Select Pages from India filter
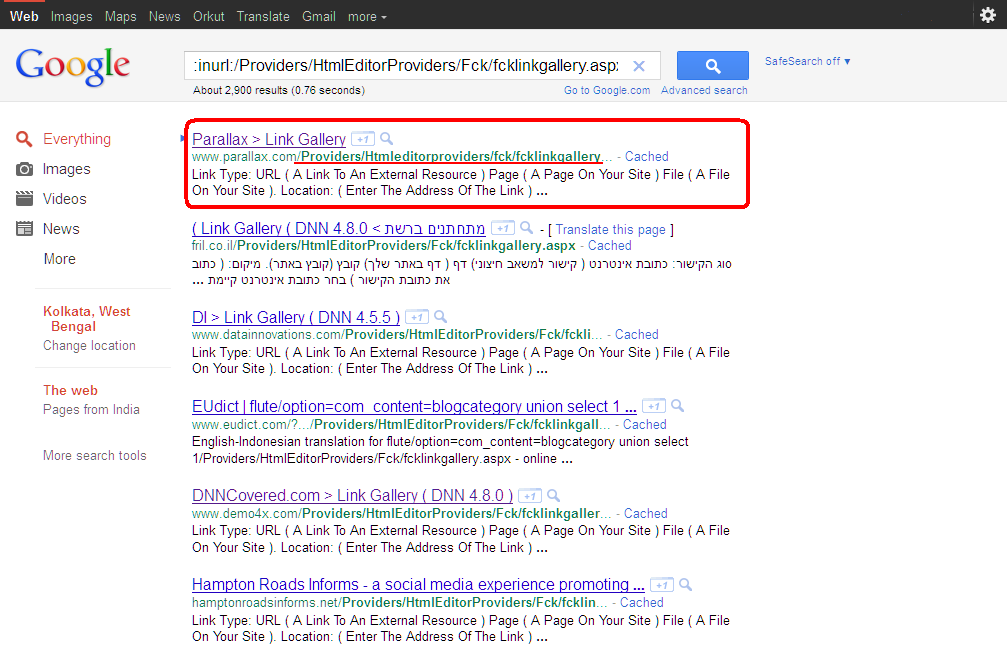 tap(91, 410)
